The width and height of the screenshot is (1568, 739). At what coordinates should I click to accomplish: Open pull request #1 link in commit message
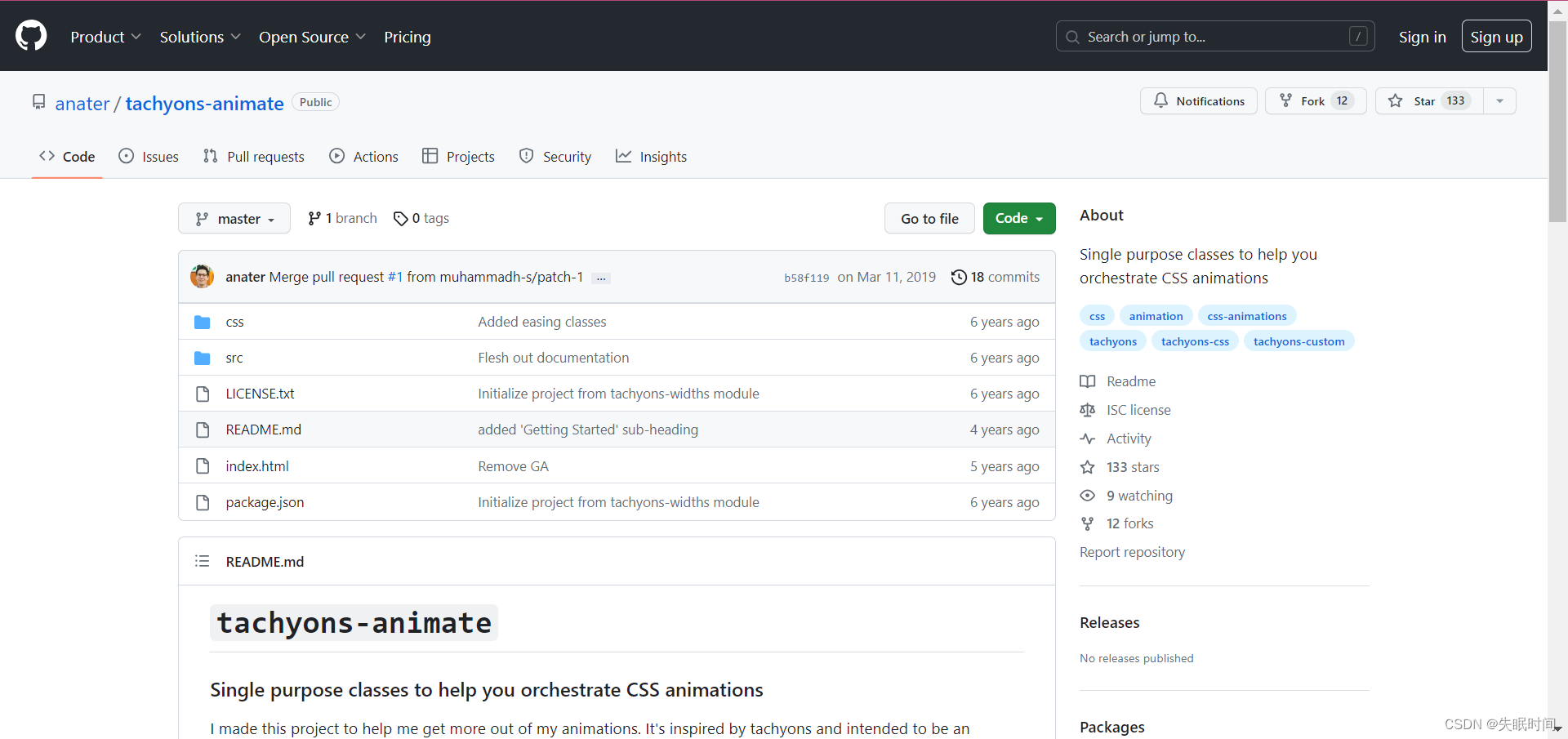pos(394,277)
